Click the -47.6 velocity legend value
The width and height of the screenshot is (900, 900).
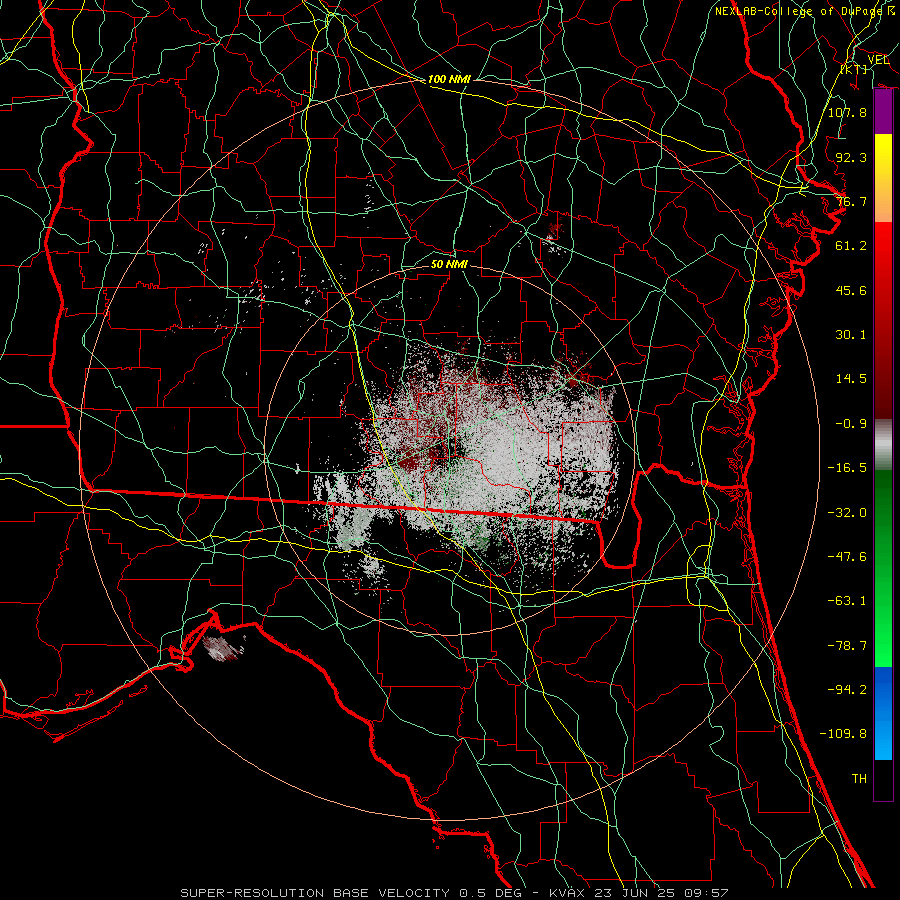847,557
